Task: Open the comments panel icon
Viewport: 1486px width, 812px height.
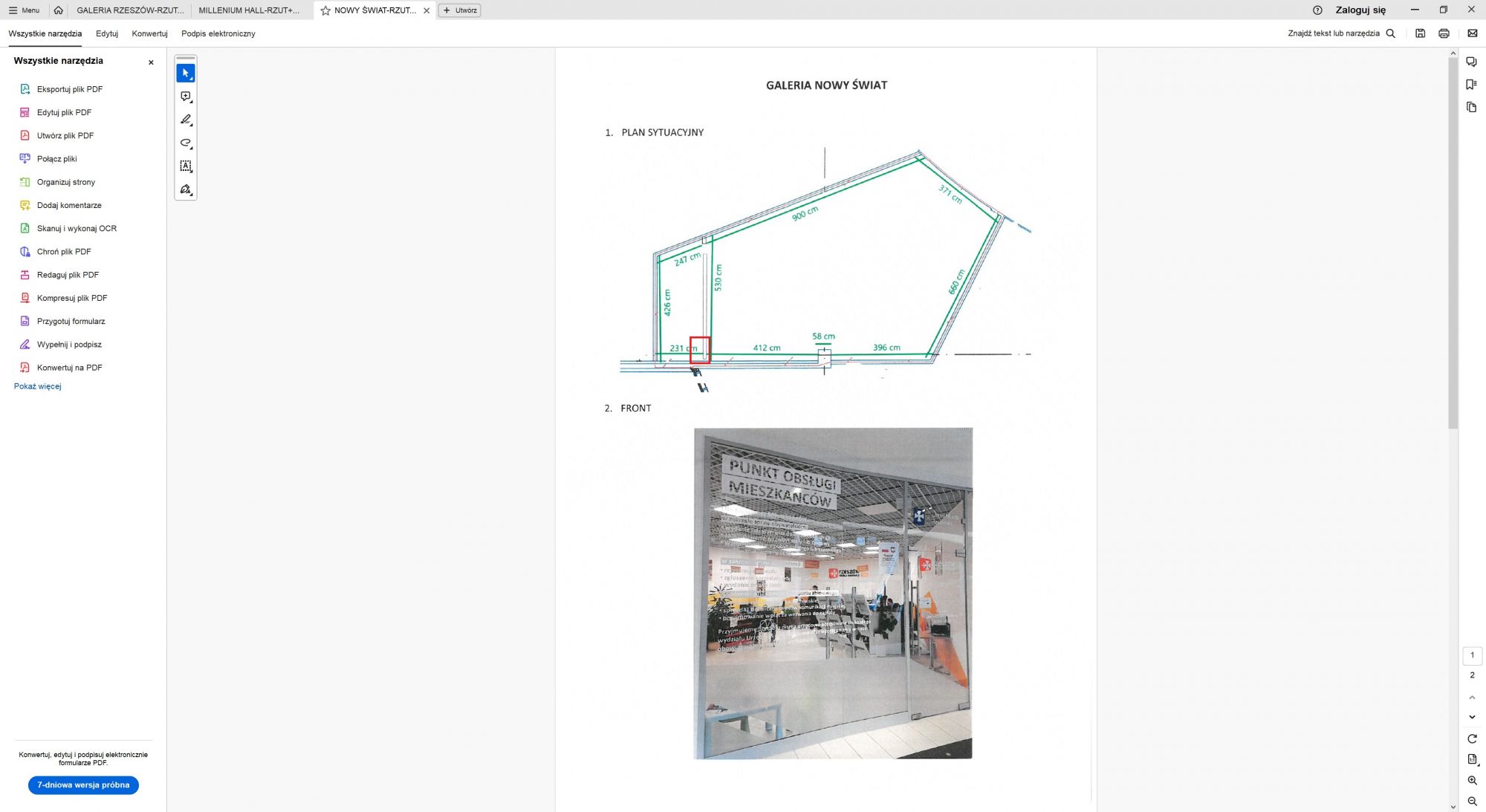Action: point(1471,62)
